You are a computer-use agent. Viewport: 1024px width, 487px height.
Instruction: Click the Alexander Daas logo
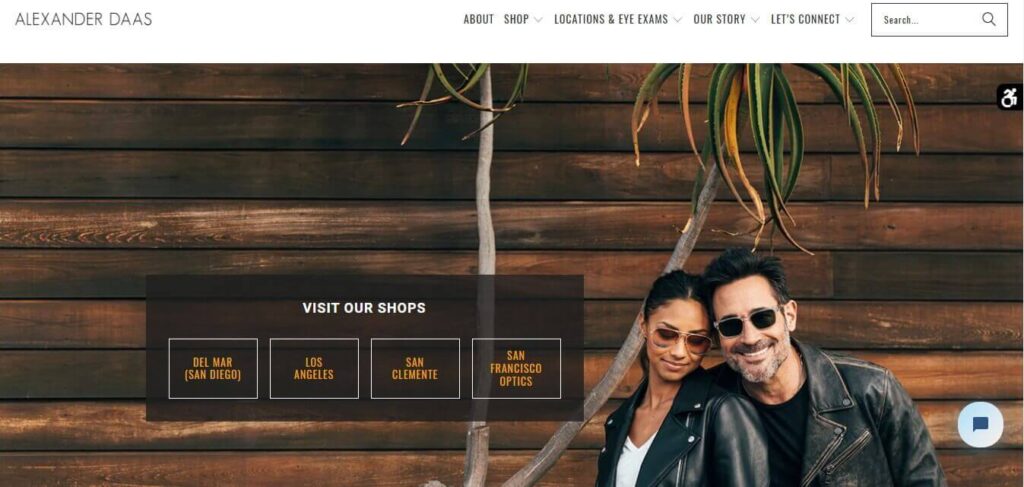[x=84, y=19]
